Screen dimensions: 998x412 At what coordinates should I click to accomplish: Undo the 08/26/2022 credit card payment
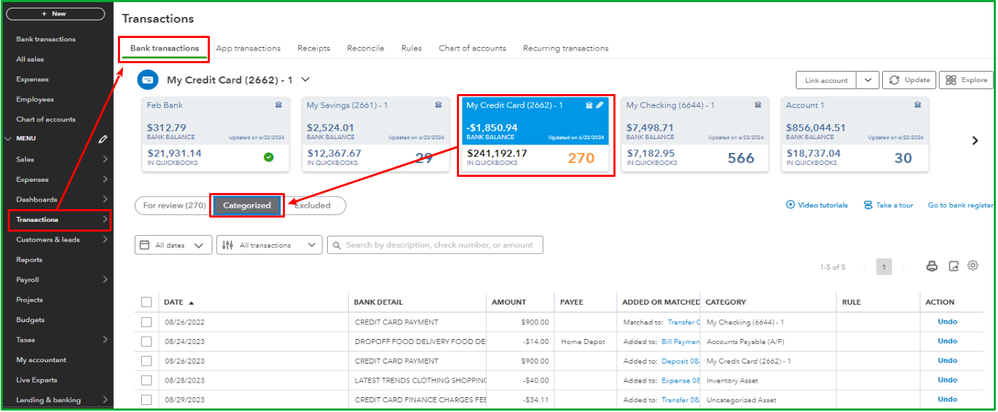(x=947, y=322)
